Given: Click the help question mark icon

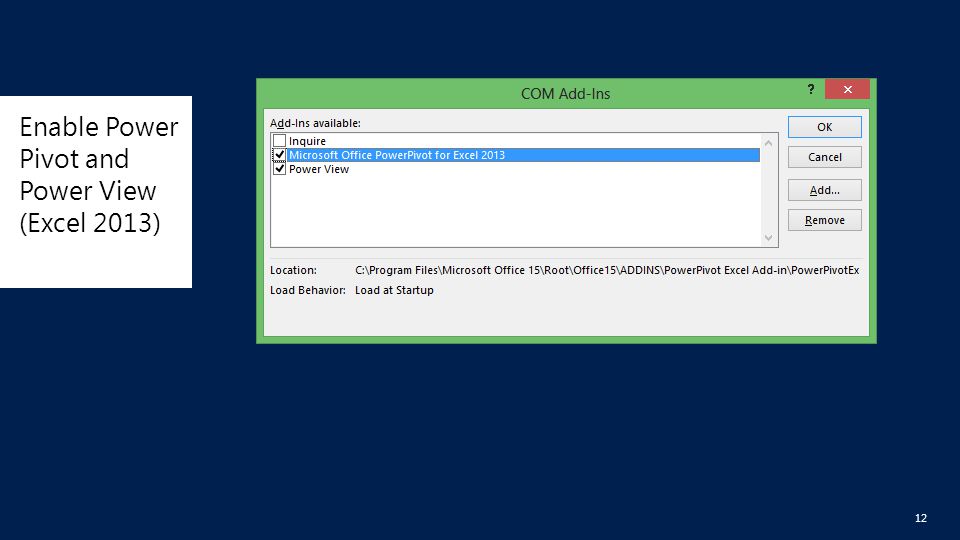Looking at the screenshot, I should [811, 89].
